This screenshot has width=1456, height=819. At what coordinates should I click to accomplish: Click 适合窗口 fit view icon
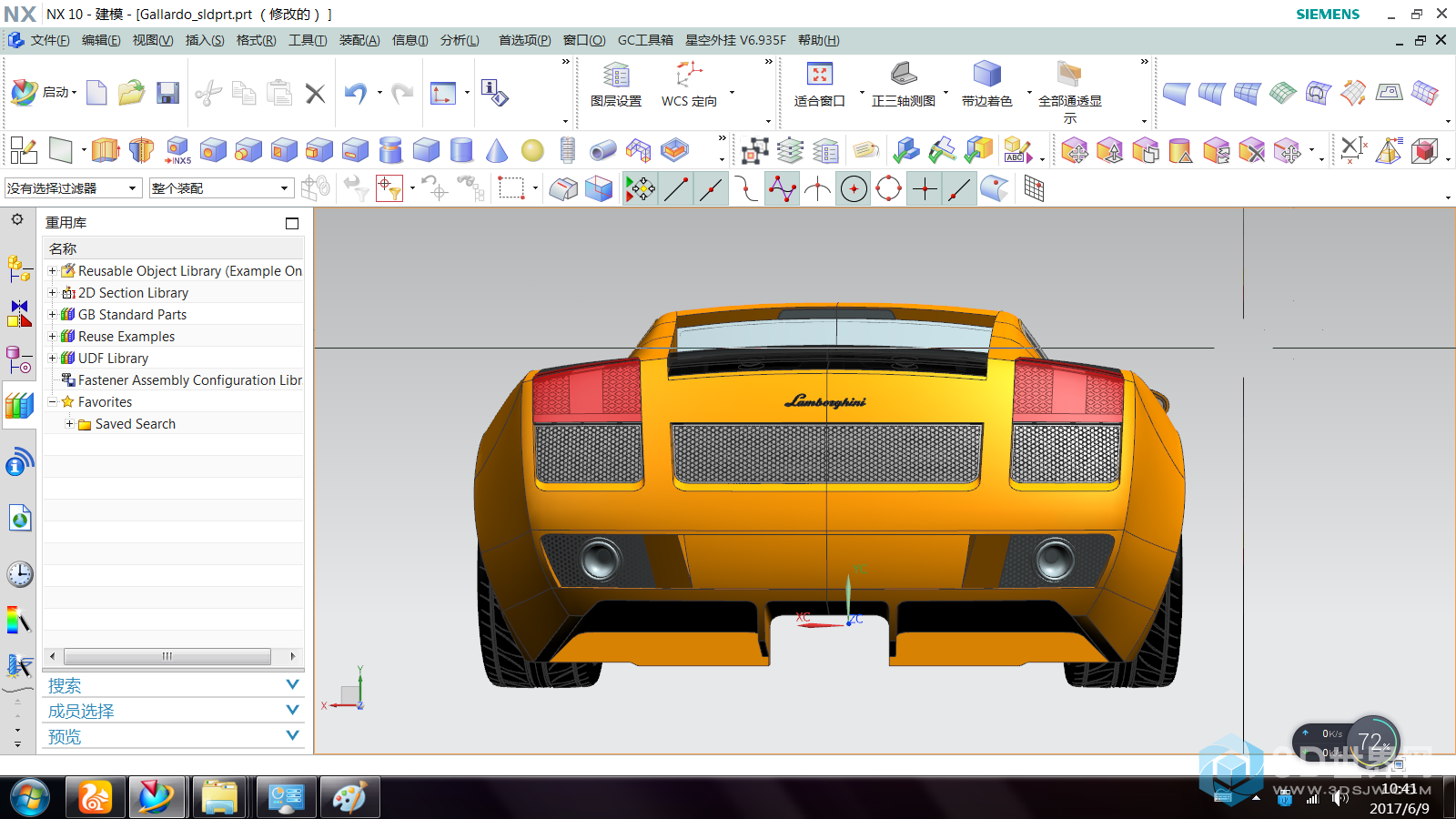coord(819,86)
